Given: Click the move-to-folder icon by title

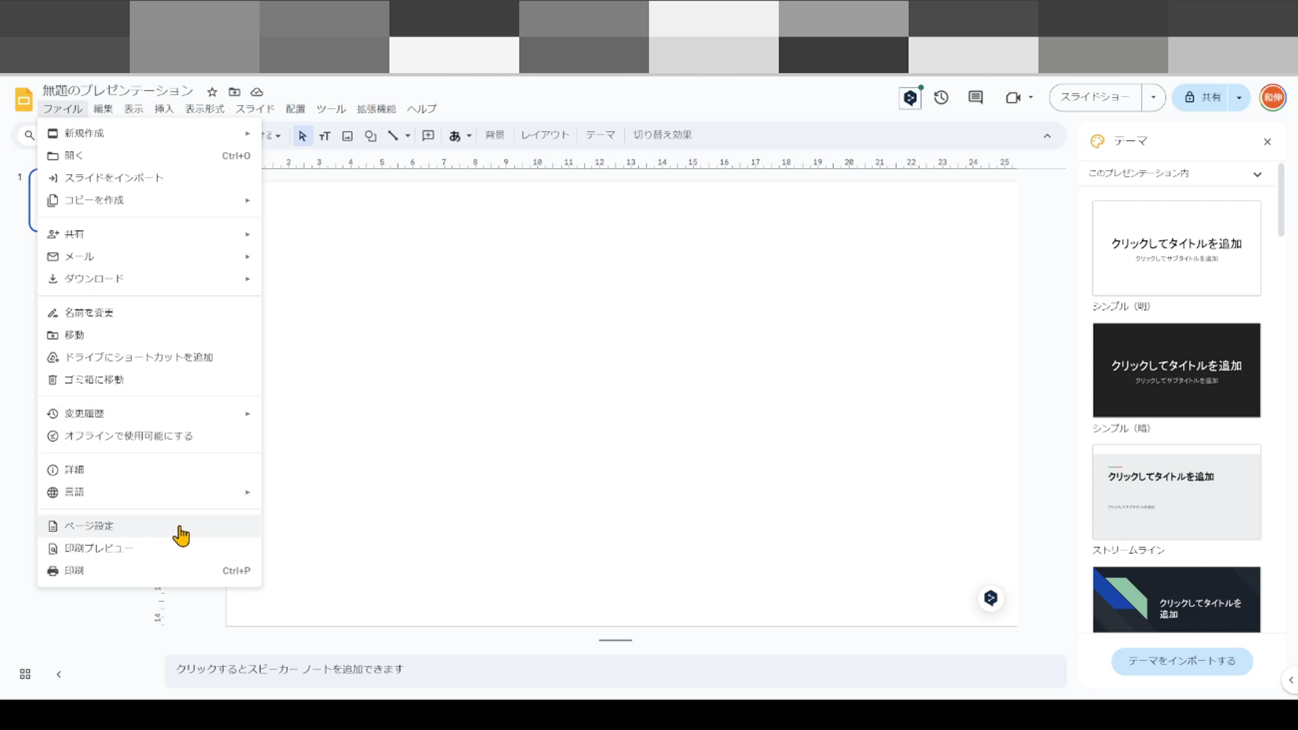Looking at the screenshot, I should tap(234, 92).
